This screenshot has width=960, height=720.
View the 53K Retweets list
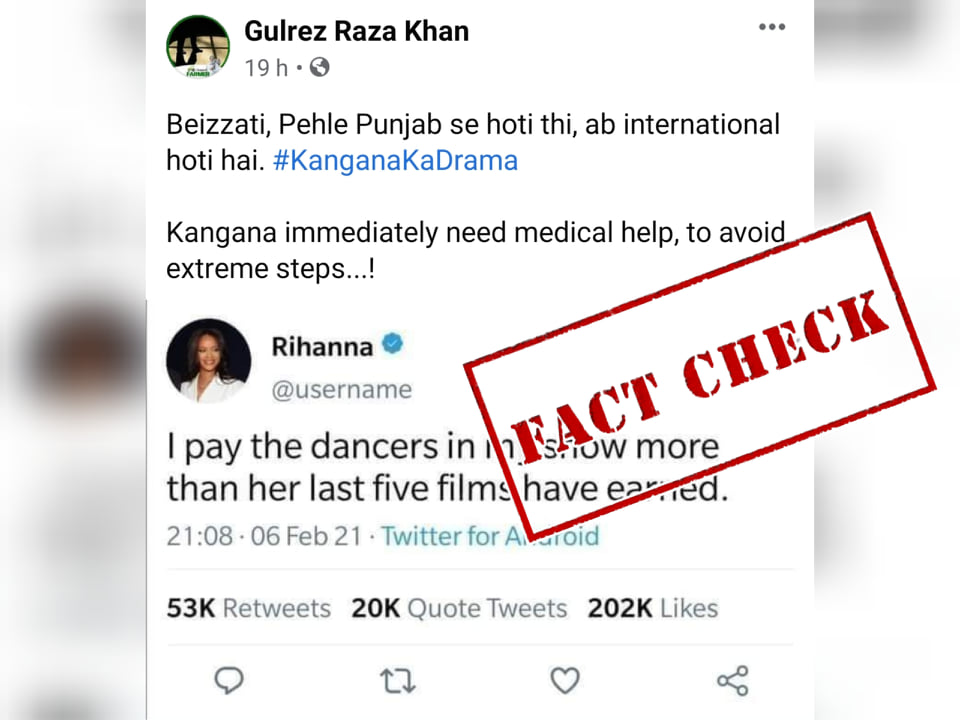click(x=249, y=608)
